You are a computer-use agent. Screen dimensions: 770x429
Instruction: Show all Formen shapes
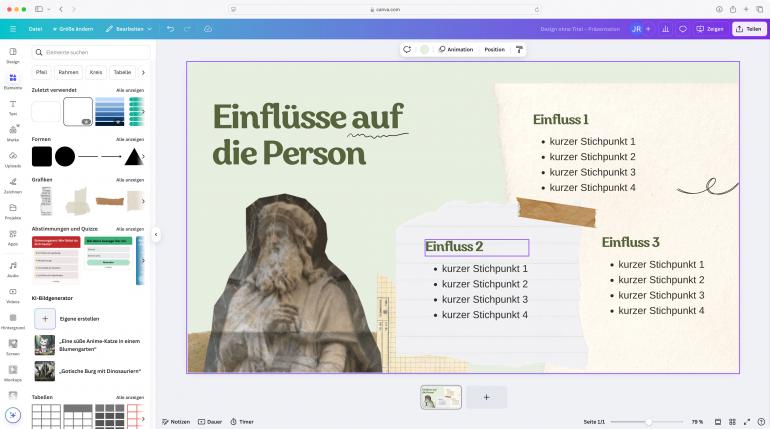click(x=130, y=139)
